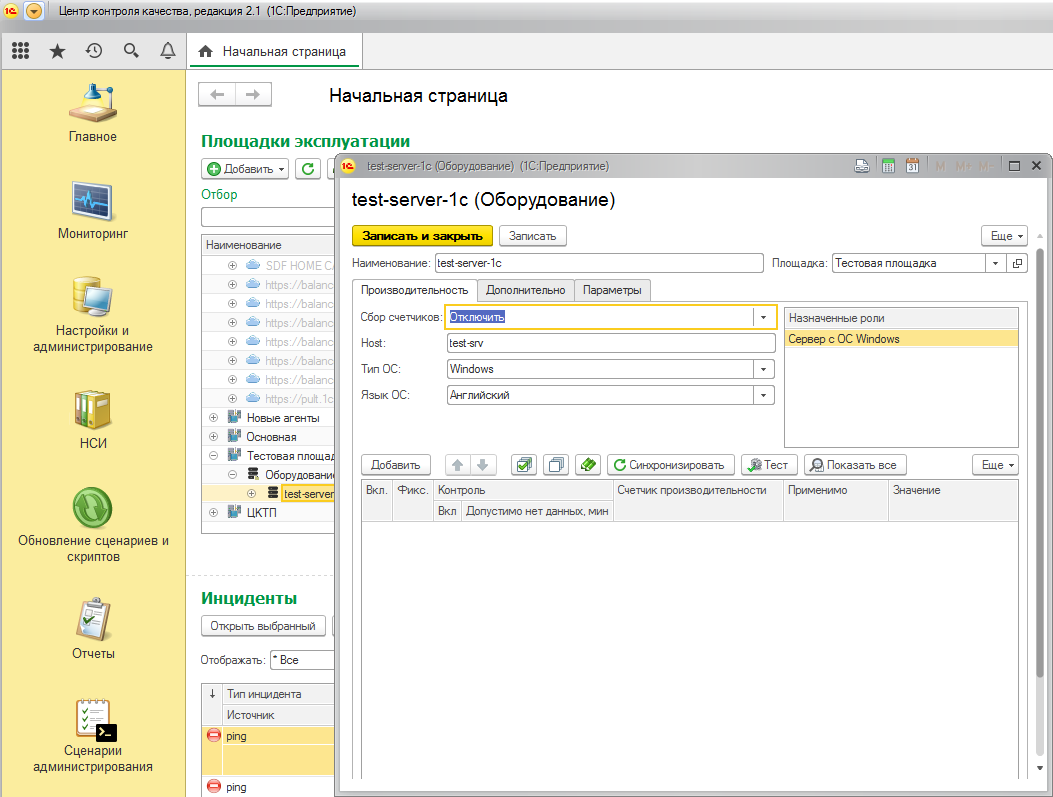
Task: Open the favorites star panel
Action: tap(57, 51)
